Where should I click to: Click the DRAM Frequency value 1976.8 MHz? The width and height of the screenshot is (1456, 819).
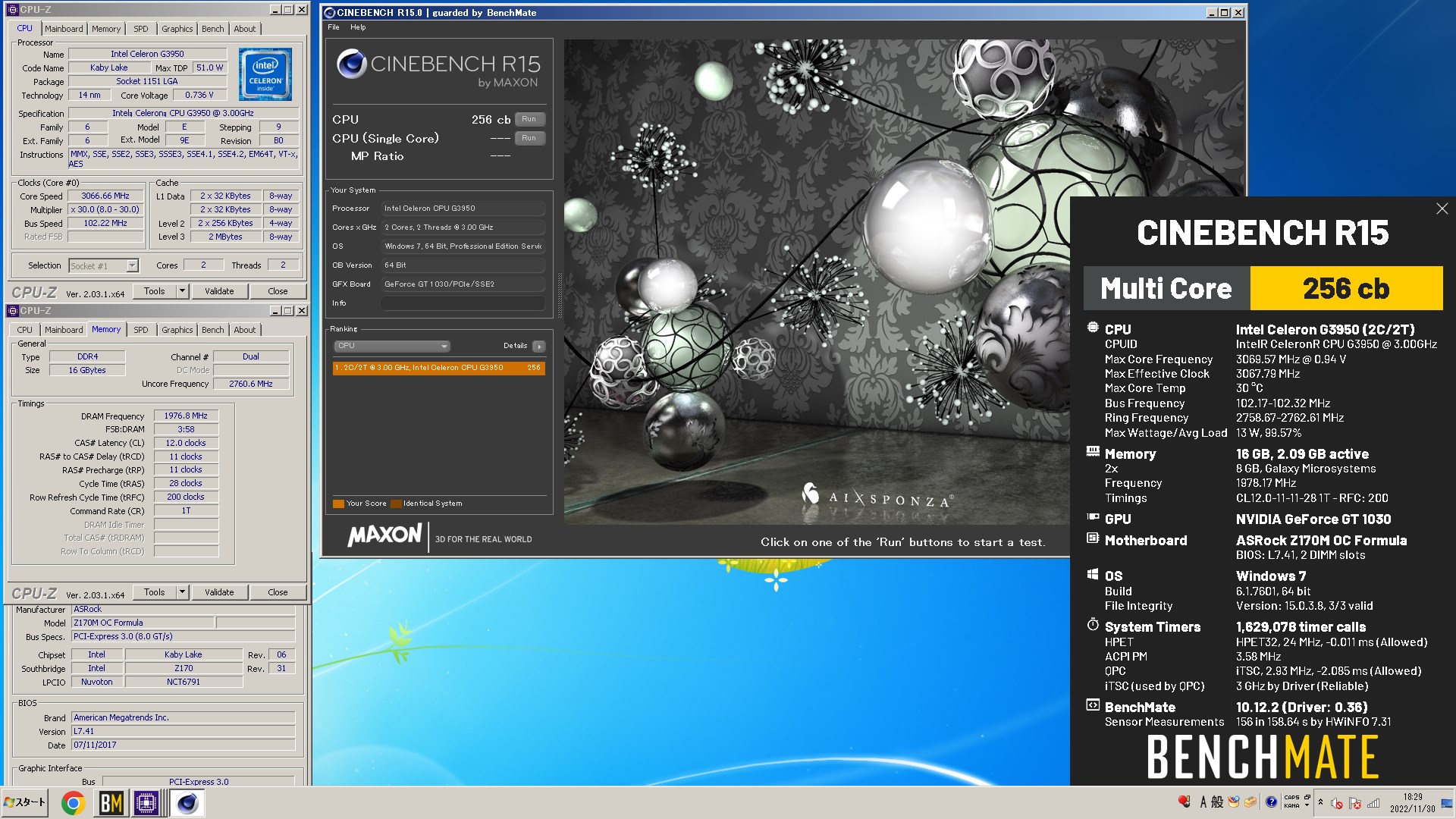pyautogui.click(x=186, y=416)
